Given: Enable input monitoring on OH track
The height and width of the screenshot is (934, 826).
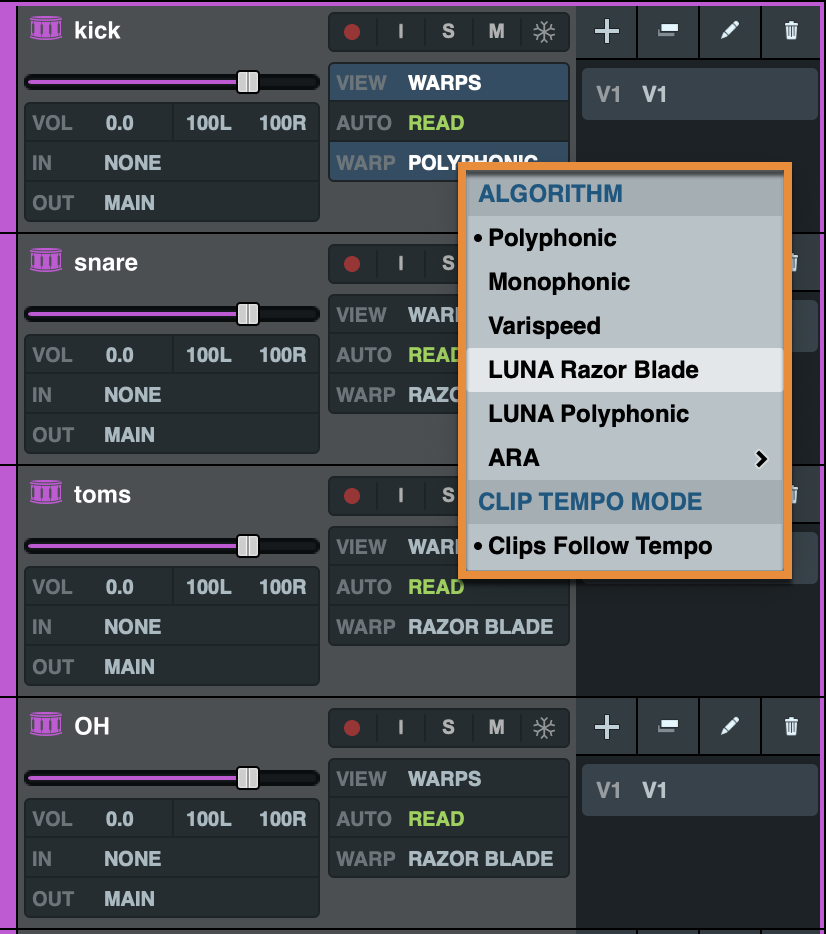Looking at the screenshot, I should coord(401,727).
